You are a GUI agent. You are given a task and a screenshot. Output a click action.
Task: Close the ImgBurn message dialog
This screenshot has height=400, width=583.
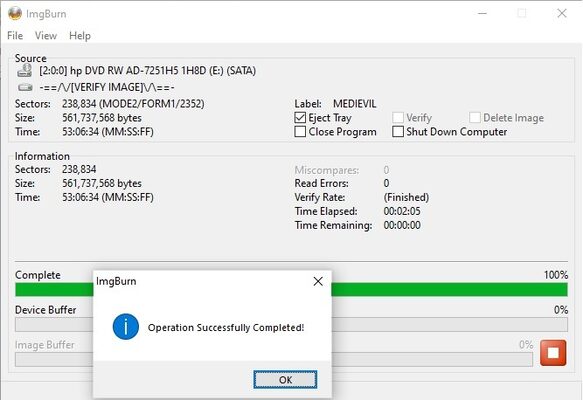[x=318, y=281]
